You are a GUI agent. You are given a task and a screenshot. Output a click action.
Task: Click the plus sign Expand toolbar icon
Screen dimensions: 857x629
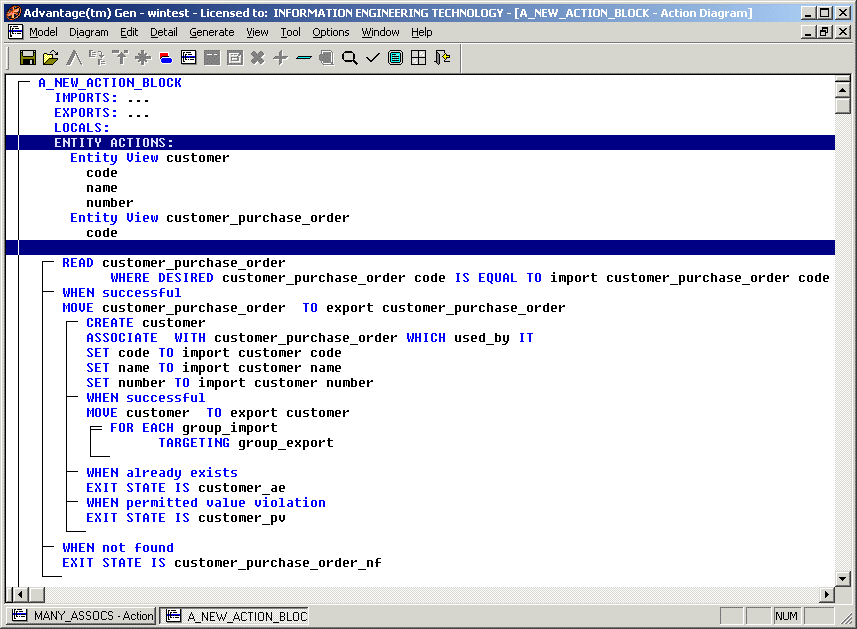pos(280,58)
